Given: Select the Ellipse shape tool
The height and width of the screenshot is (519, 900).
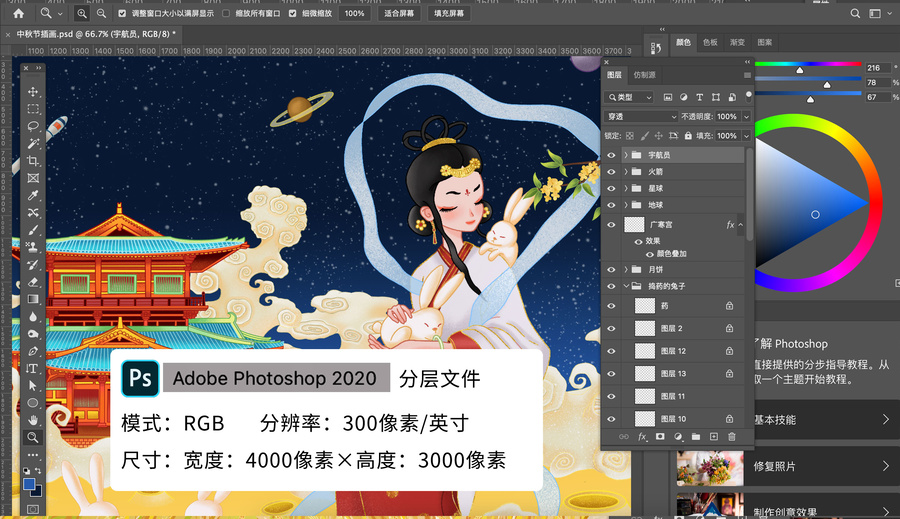Looking at the screenshot, I should point(33,403).
